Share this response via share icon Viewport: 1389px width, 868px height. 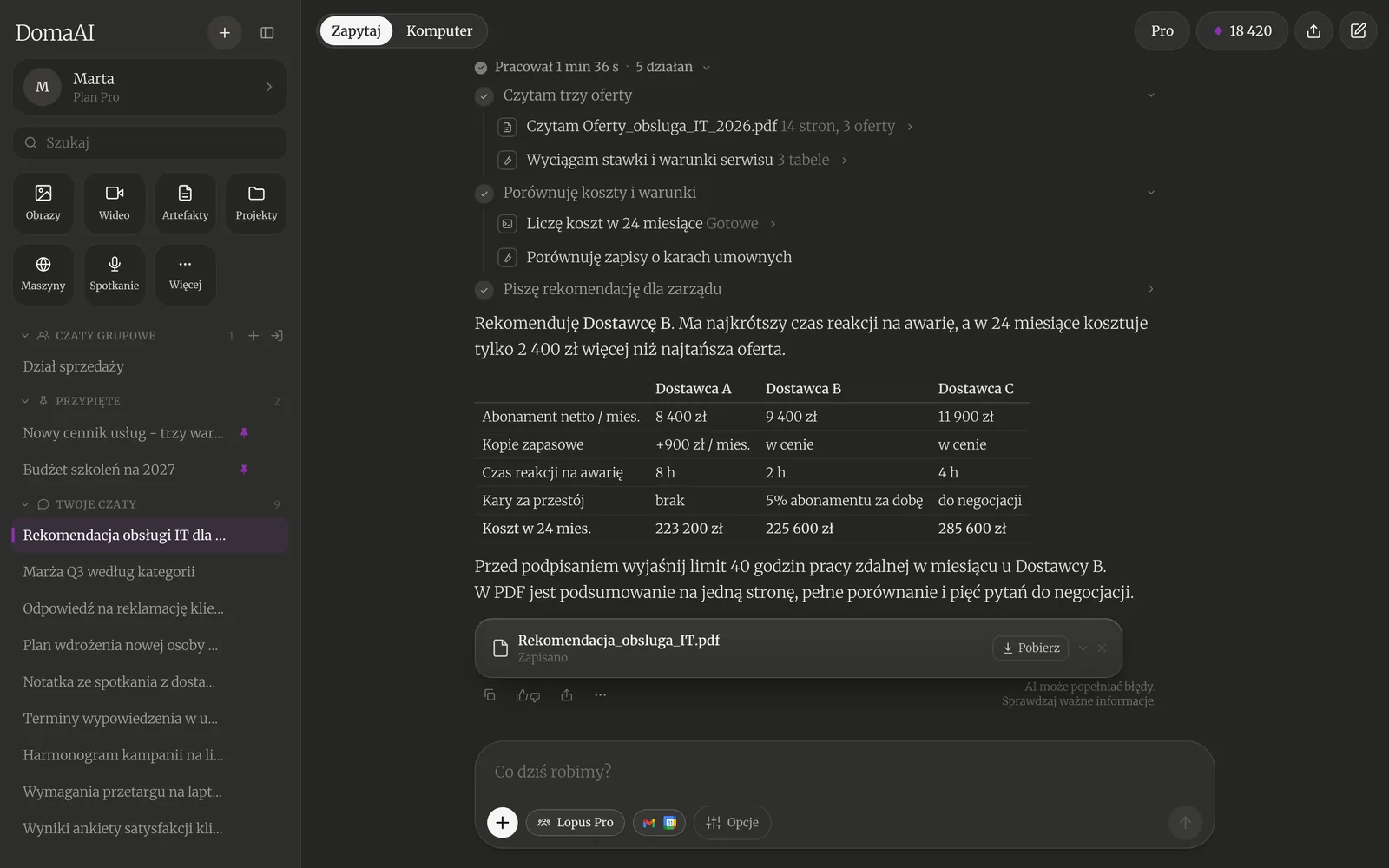(x=567, y=695)
